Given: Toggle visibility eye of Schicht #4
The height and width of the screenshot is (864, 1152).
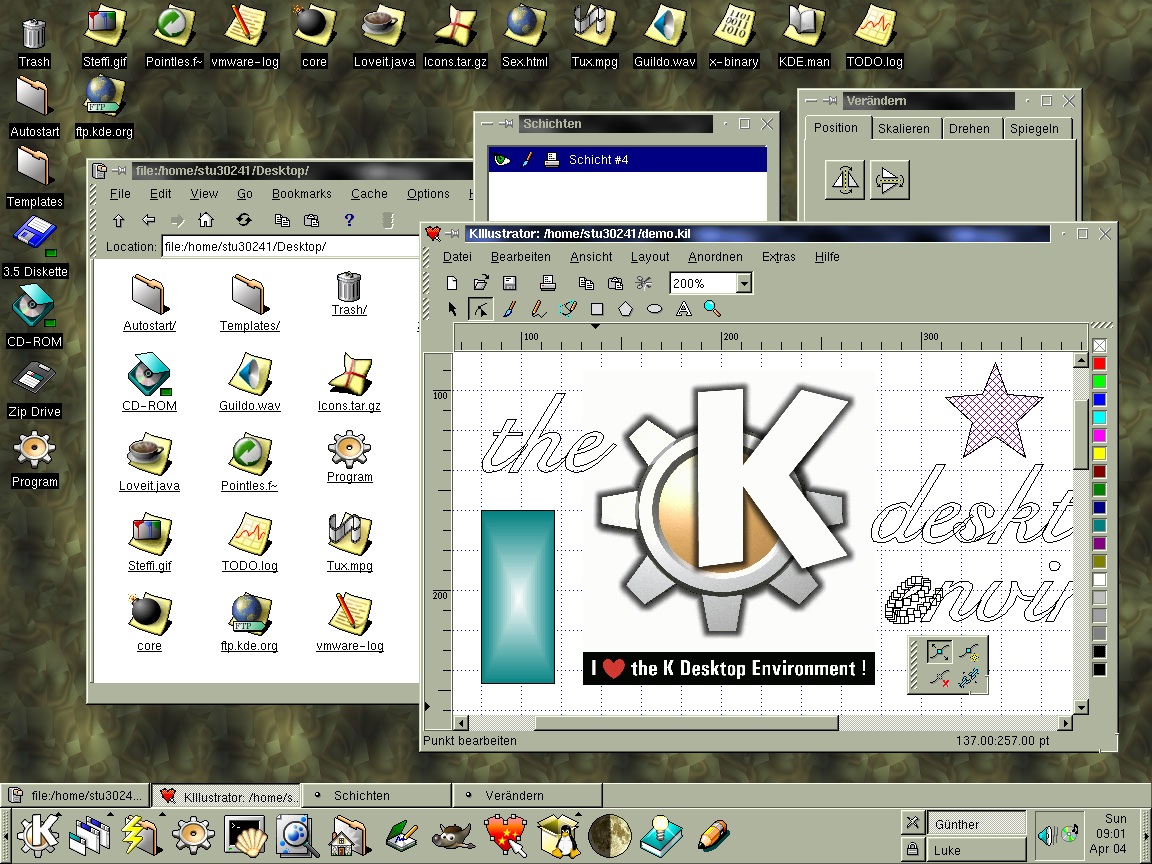Looking at the screenshot, I should click(502, 160).
